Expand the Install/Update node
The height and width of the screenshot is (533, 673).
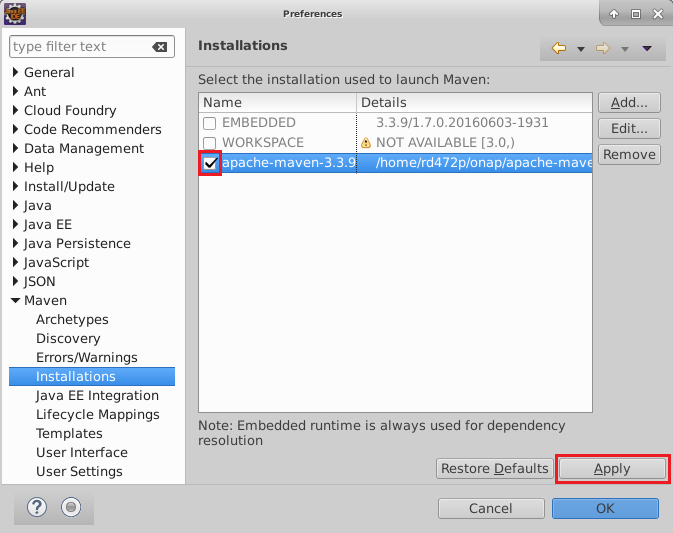pos(15,186)
